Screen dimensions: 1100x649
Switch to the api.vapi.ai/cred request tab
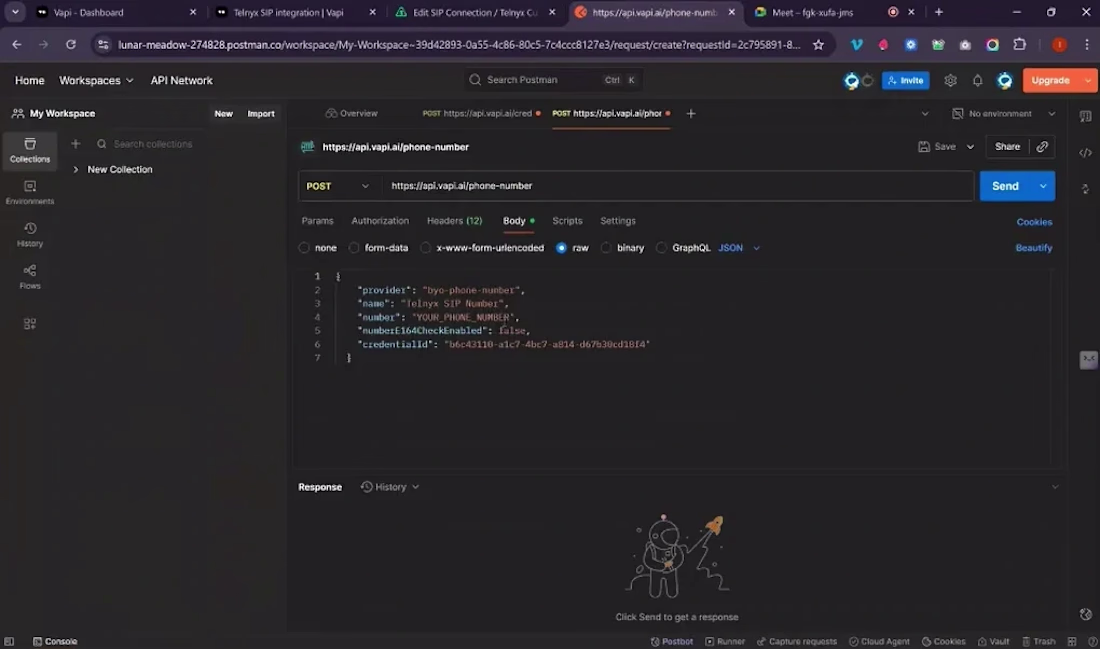pyautogui.click(x=481, y=113)
